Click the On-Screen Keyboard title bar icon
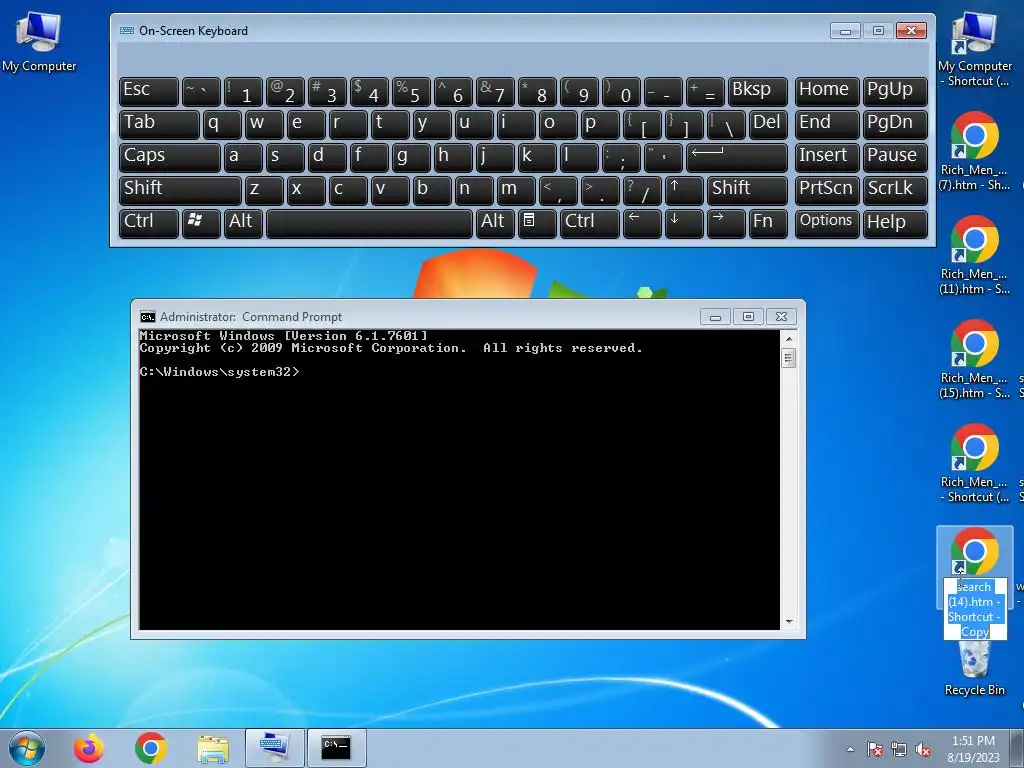 pyautogui.click(x=127, y=31)
